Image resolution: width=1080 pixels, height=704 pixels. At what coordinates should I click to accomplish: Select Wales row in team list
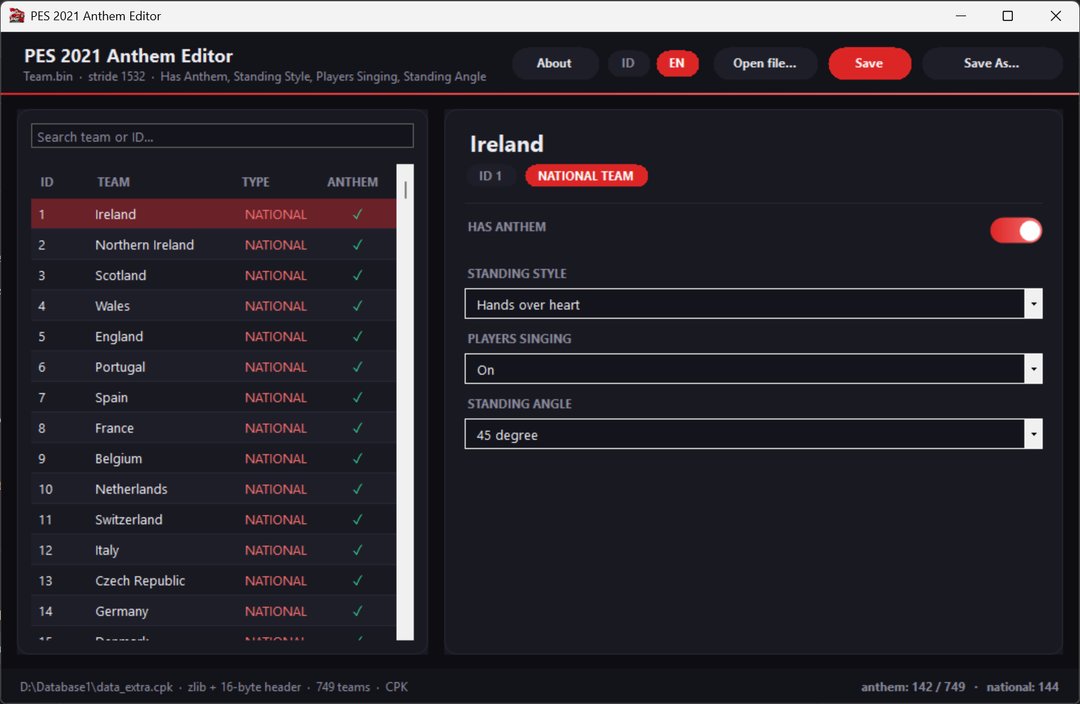coord(214,306)
